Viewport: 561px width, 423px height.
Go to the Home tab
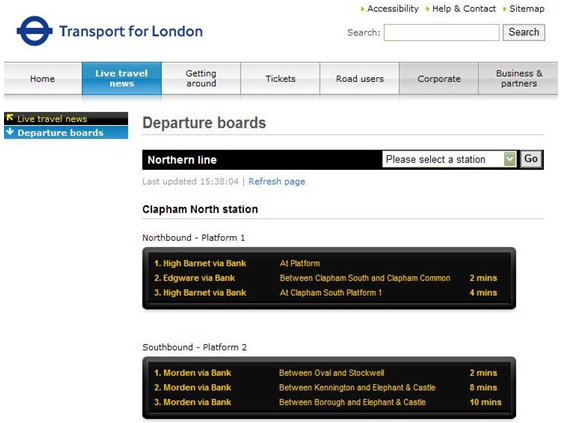pos(43,78)
